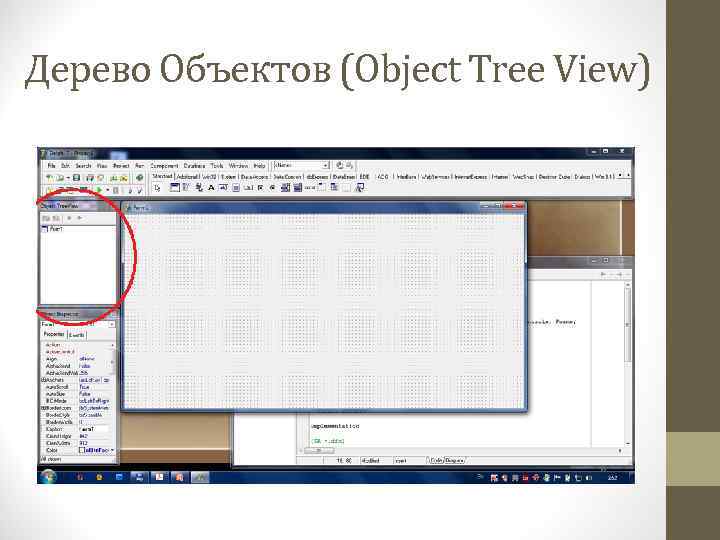Expand the Anchors property node
The image size is (720, 540).
(43, 380)
